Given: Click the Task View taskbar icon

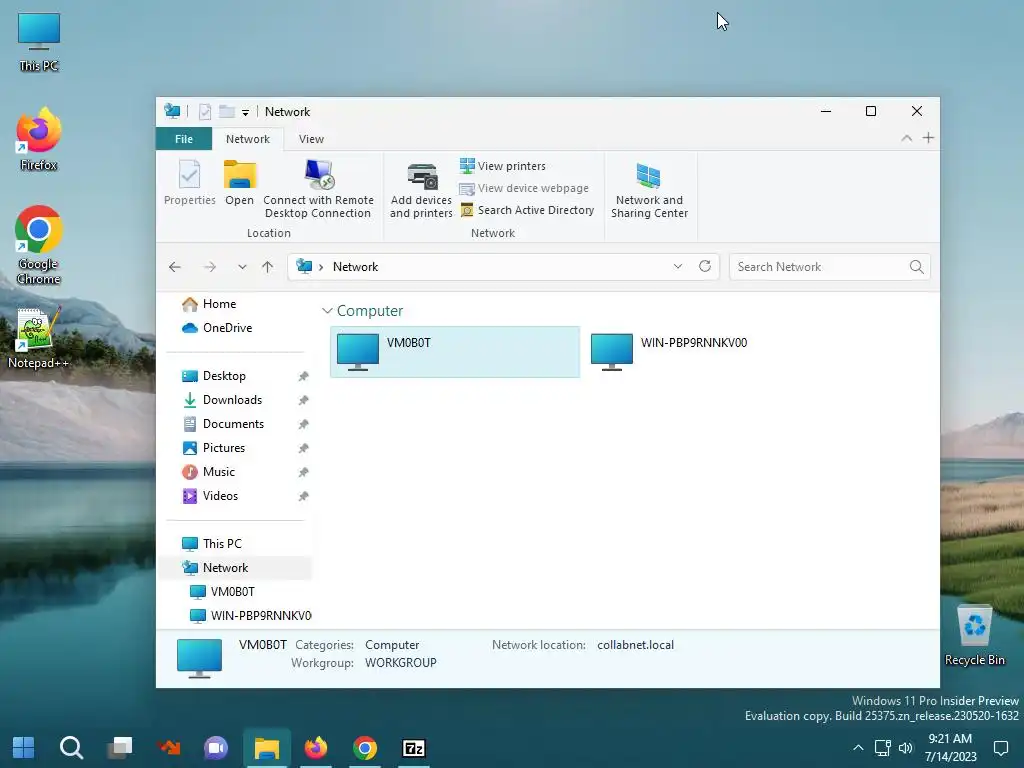Looking at the screenshot, I should [x=120, y=748].
